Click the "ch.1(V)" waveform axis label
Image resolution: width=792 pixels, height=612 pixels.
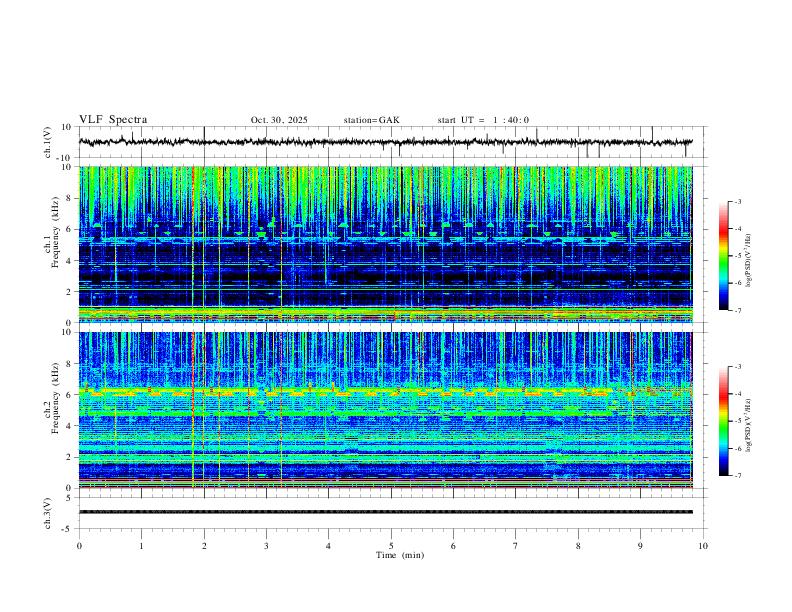[x=48, y=142]
